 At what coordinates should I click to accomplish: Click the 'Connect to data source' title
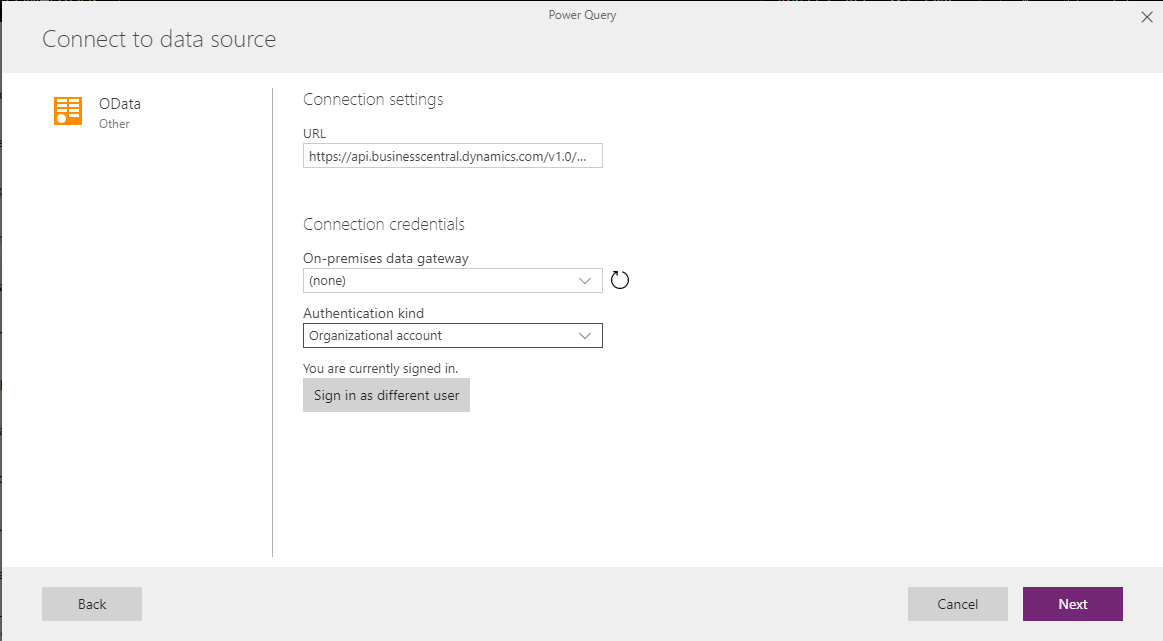click(x=159, y=39)
